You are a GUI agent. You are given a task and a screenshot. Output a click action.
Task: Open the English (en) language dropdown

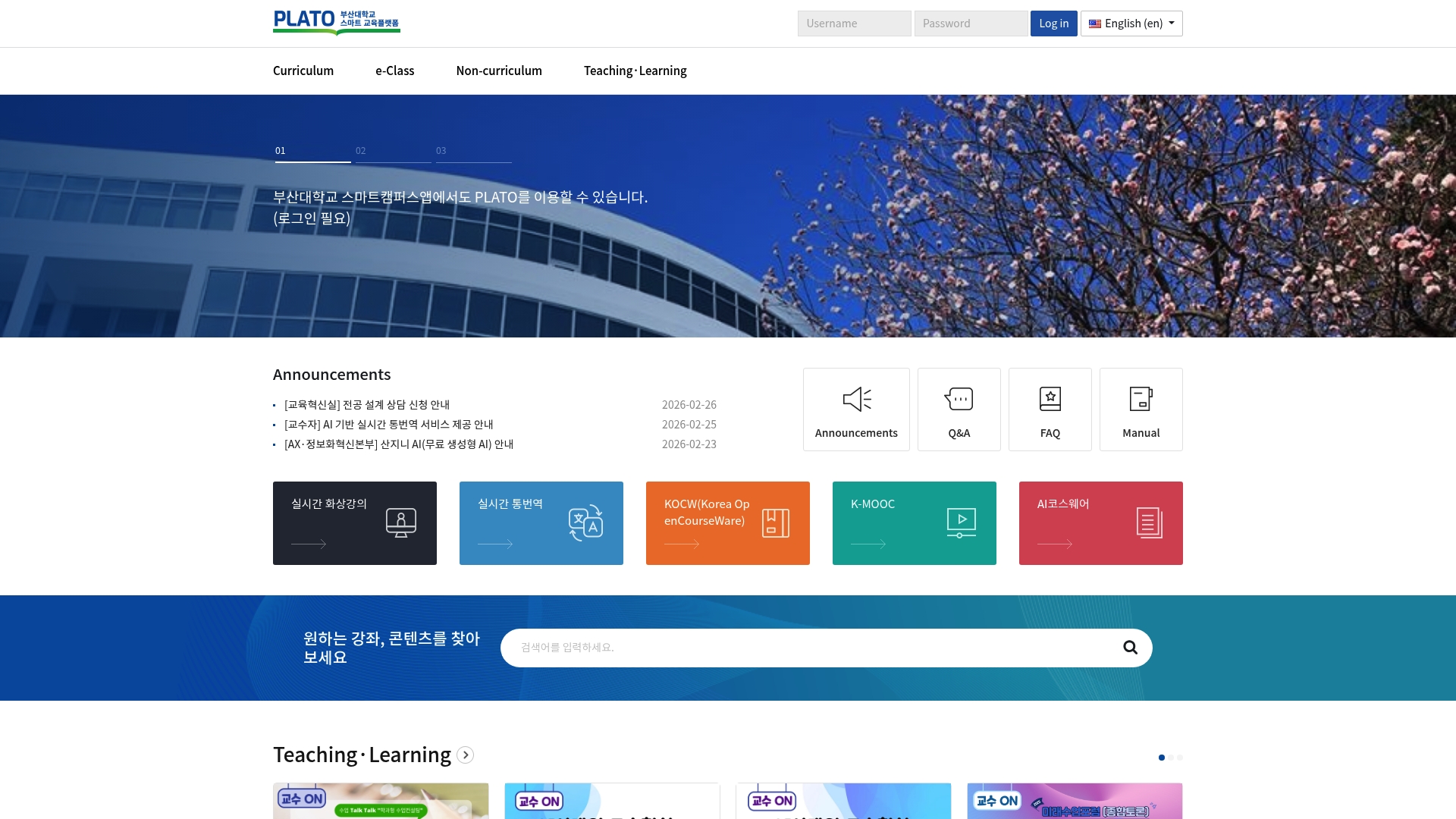coord(1131,24)
